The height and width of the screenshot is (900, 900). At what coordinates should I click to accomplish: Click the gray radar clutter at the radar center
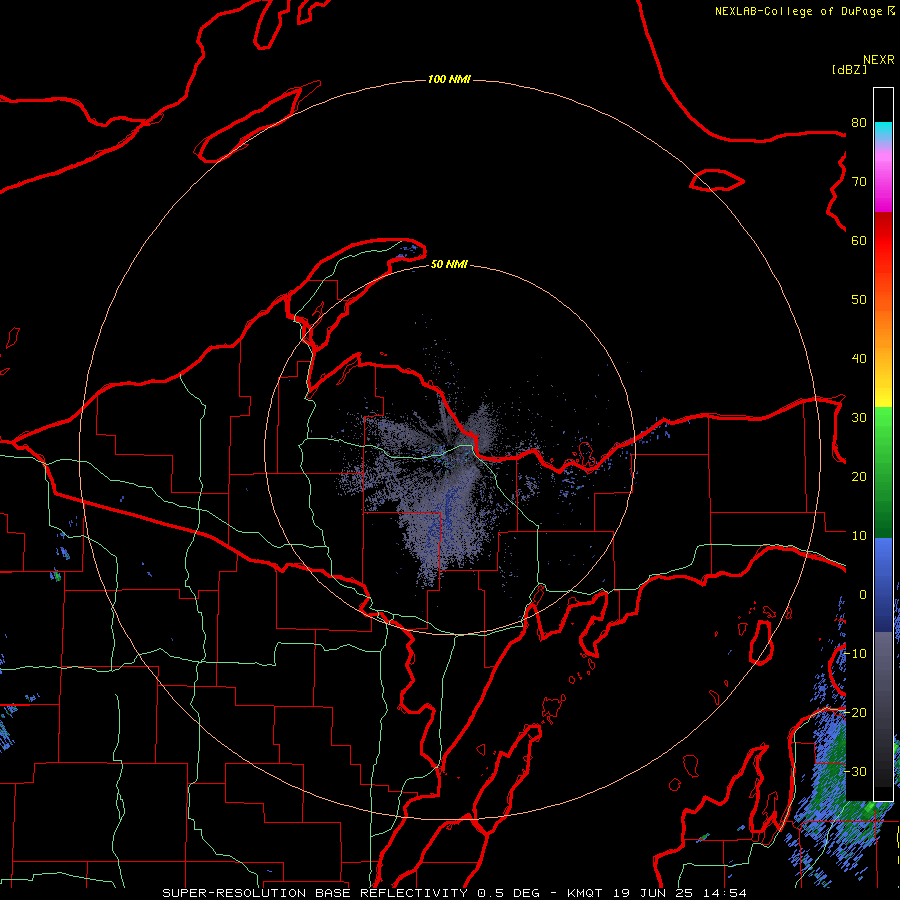[x=442, y=482]
